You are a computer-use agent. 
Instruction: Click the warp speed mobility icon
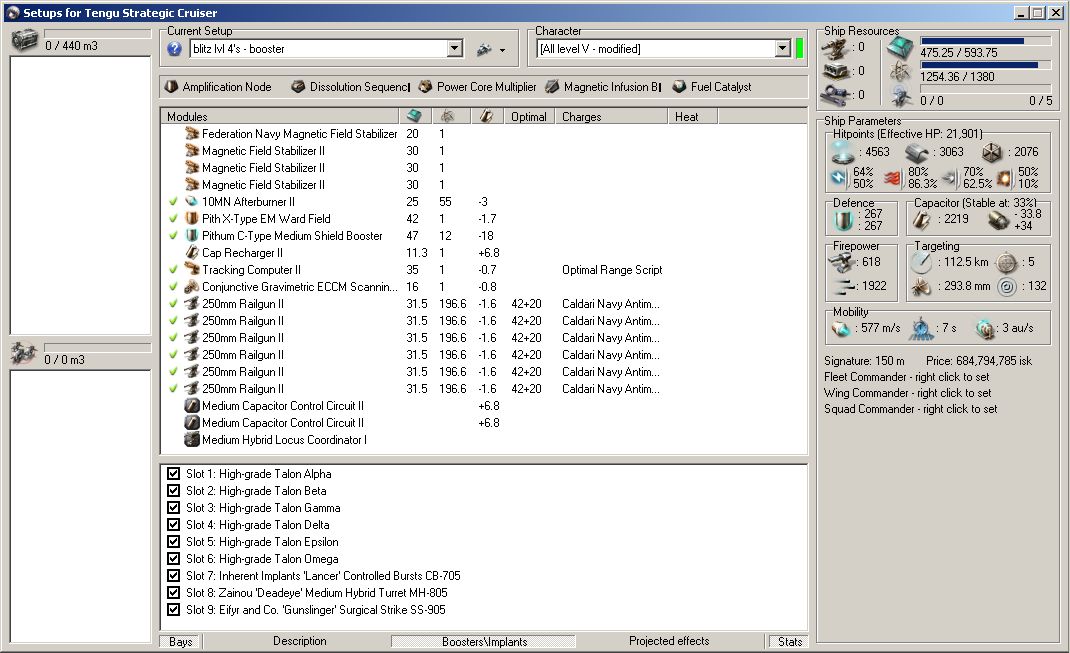tap(985, 328)
